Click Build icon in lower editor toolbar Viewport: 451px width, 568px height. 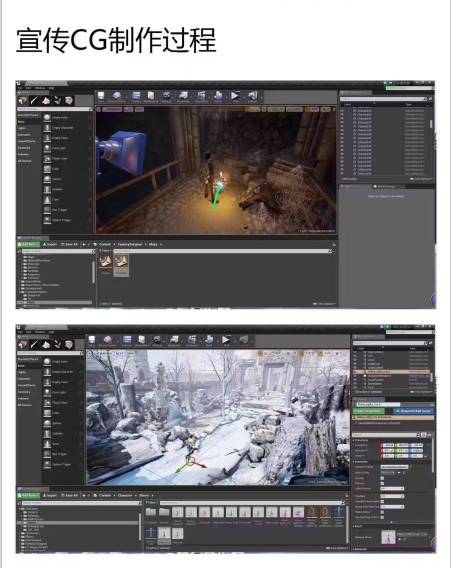(x=209, y=341)
